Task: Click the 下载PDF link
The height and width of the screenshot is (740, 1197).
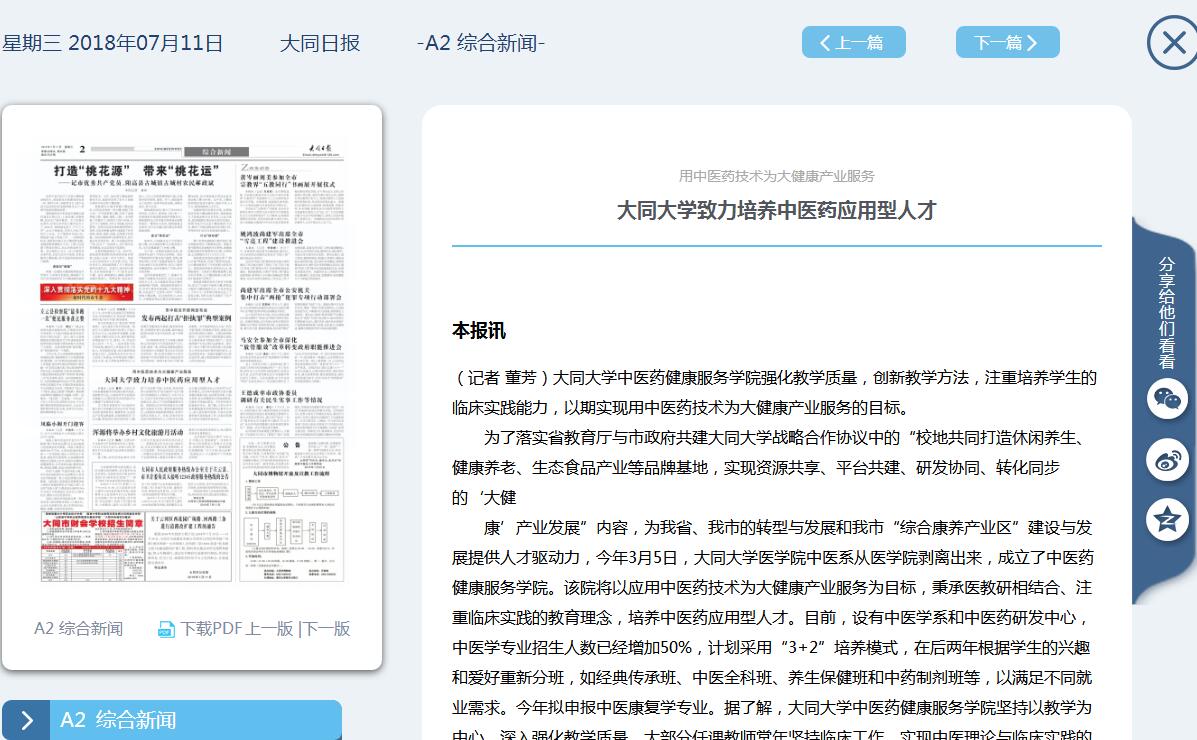Action: point(210,629)
